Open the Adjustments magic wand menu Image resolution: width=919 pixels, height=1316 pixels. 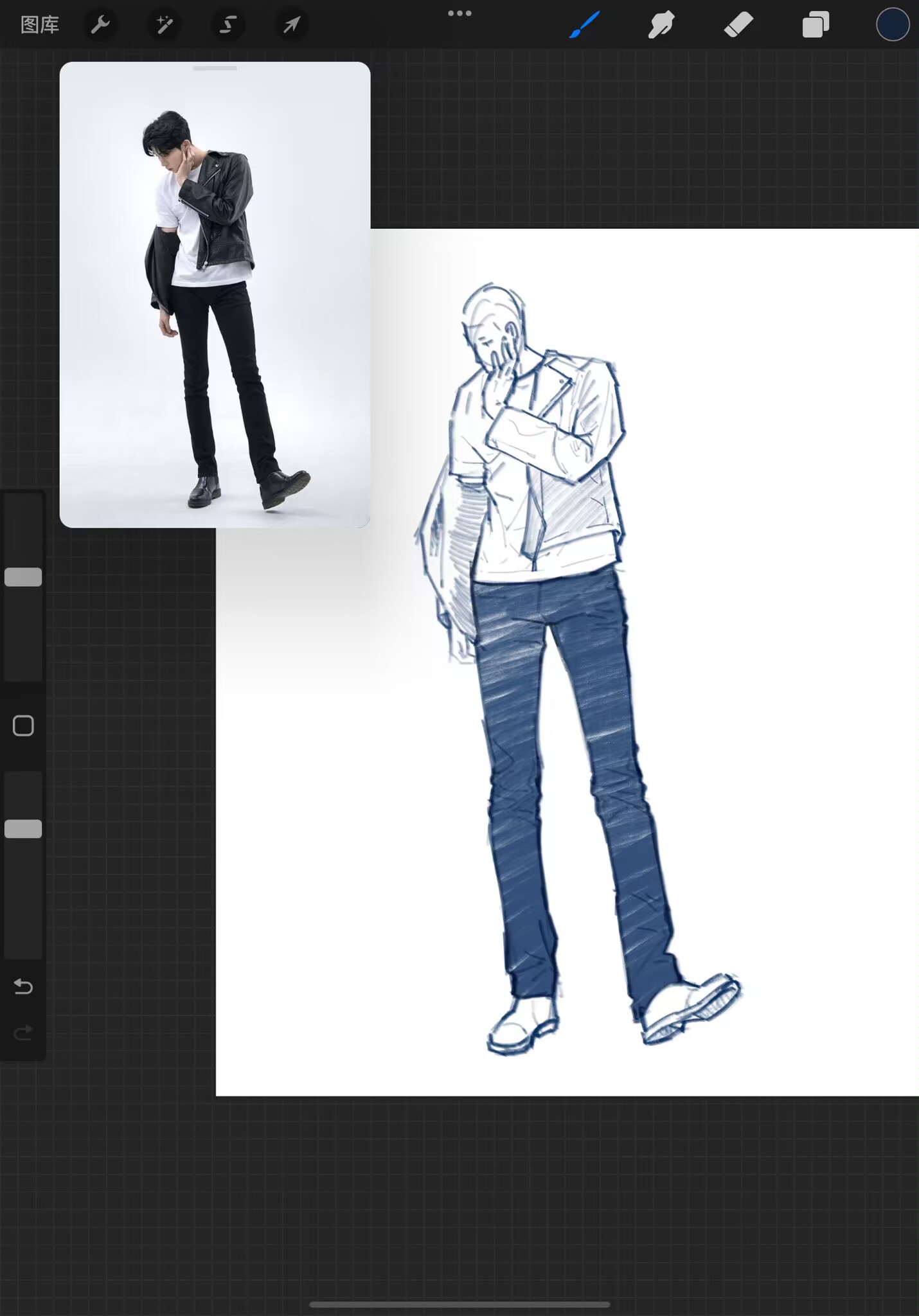point(164,25)
